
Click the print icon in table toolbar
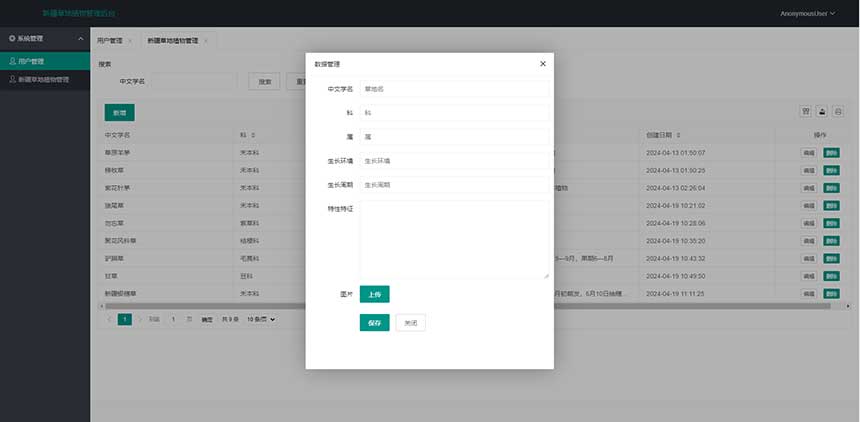839,112
